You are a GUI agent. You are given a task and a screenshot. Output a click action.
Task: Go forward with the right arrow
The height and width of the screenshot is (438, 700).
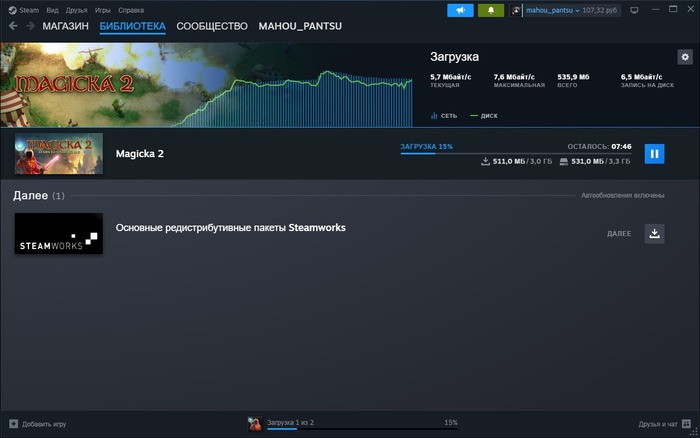point(30,26)
